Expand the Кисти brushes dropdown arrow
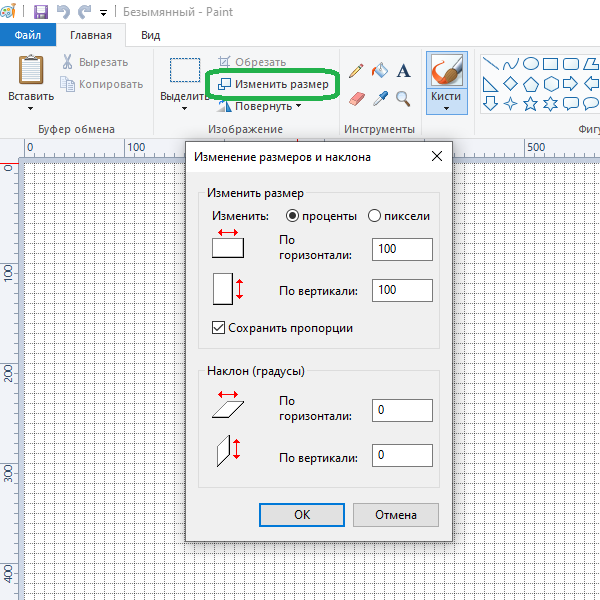Screen dimensions: 600x600 [446, 109]
